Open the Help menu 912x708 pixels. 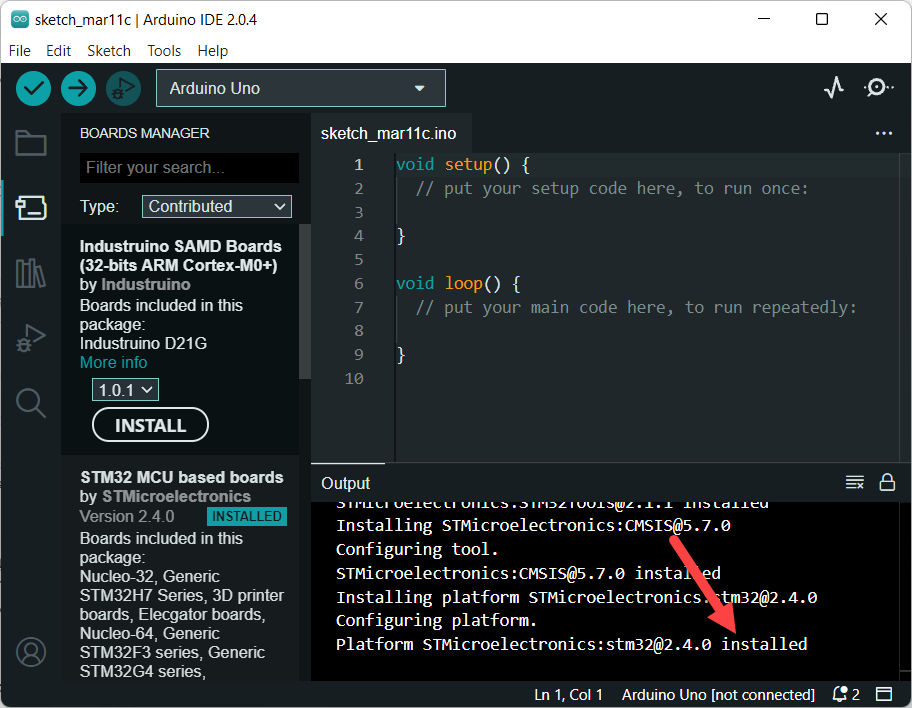(x=212, y=51)
